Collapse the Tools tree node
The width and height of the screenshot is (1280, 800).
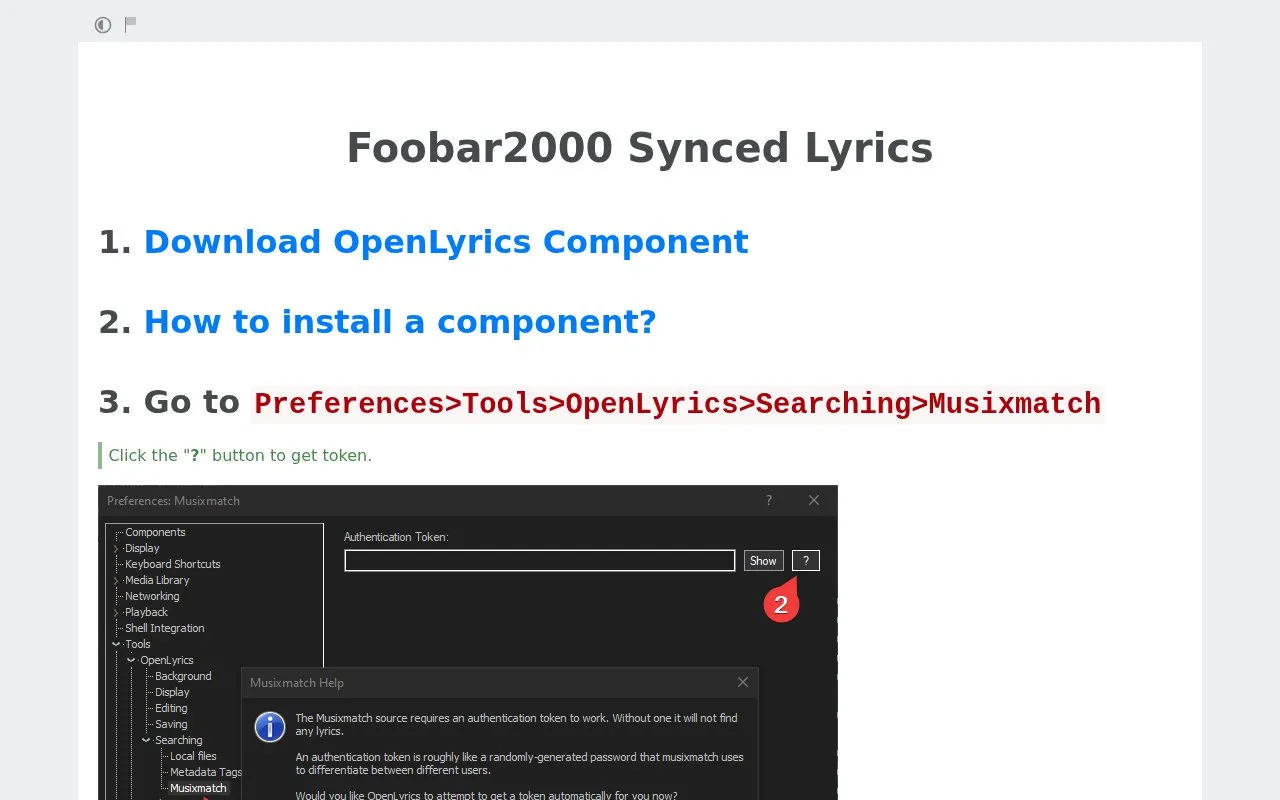click(x=117, y=644)
